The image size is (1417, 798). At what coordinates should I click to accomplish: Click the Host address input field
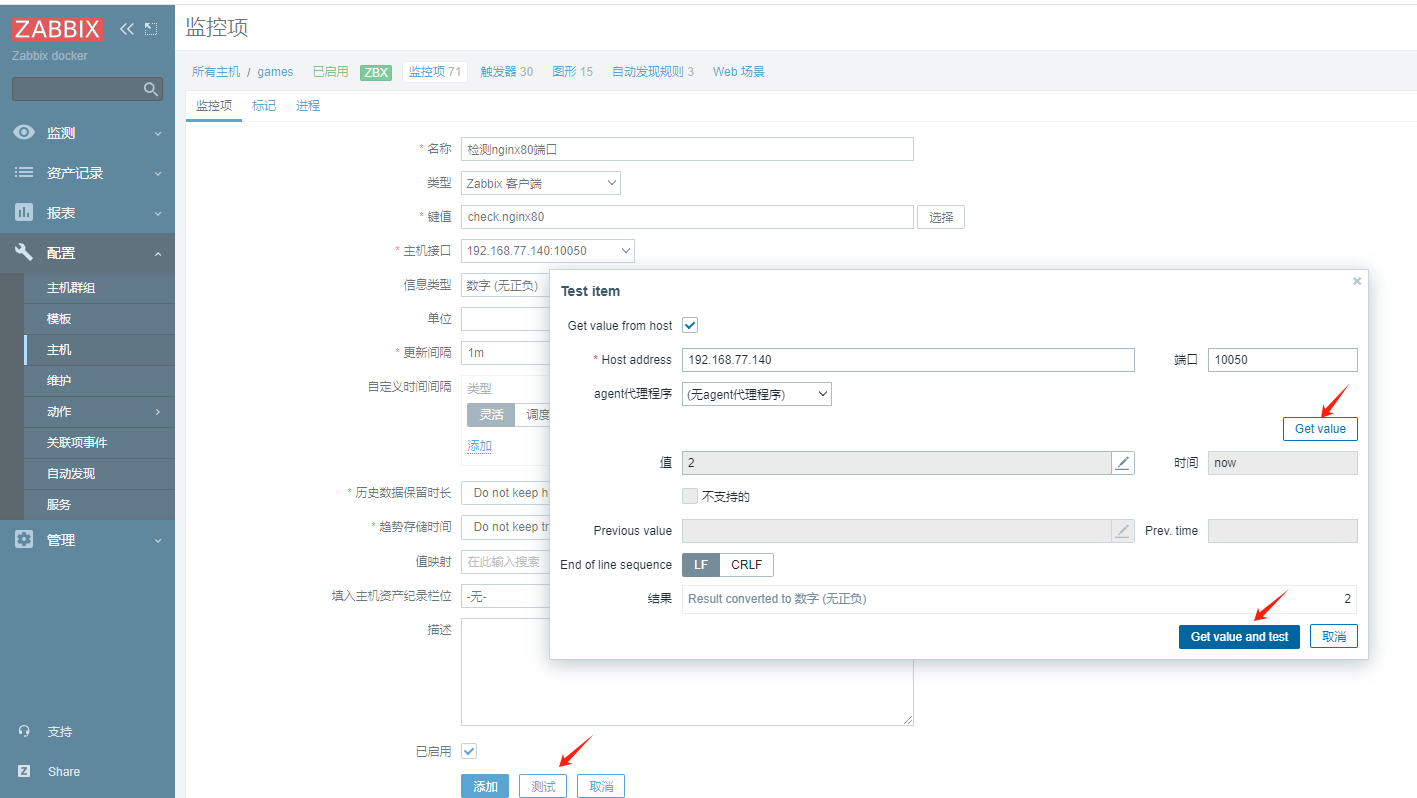[x=908, y=360]
